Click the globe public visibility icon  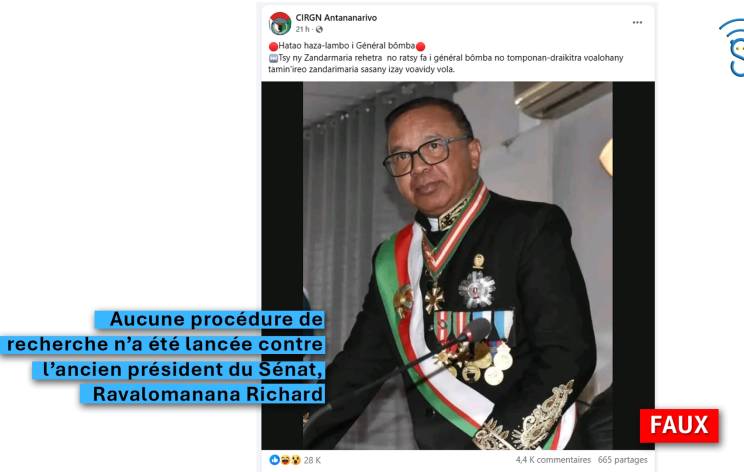319,29
